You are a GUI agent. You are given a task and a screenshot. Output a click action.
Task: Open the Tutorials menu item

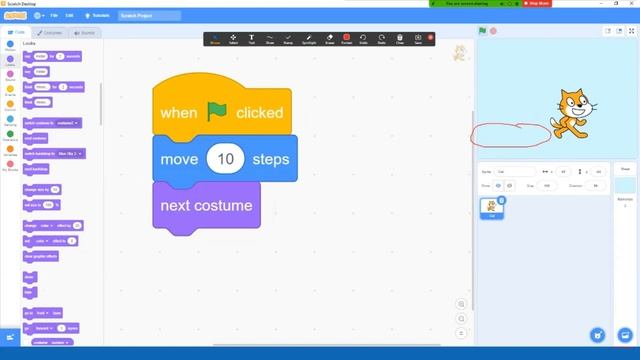coord(97,16)
